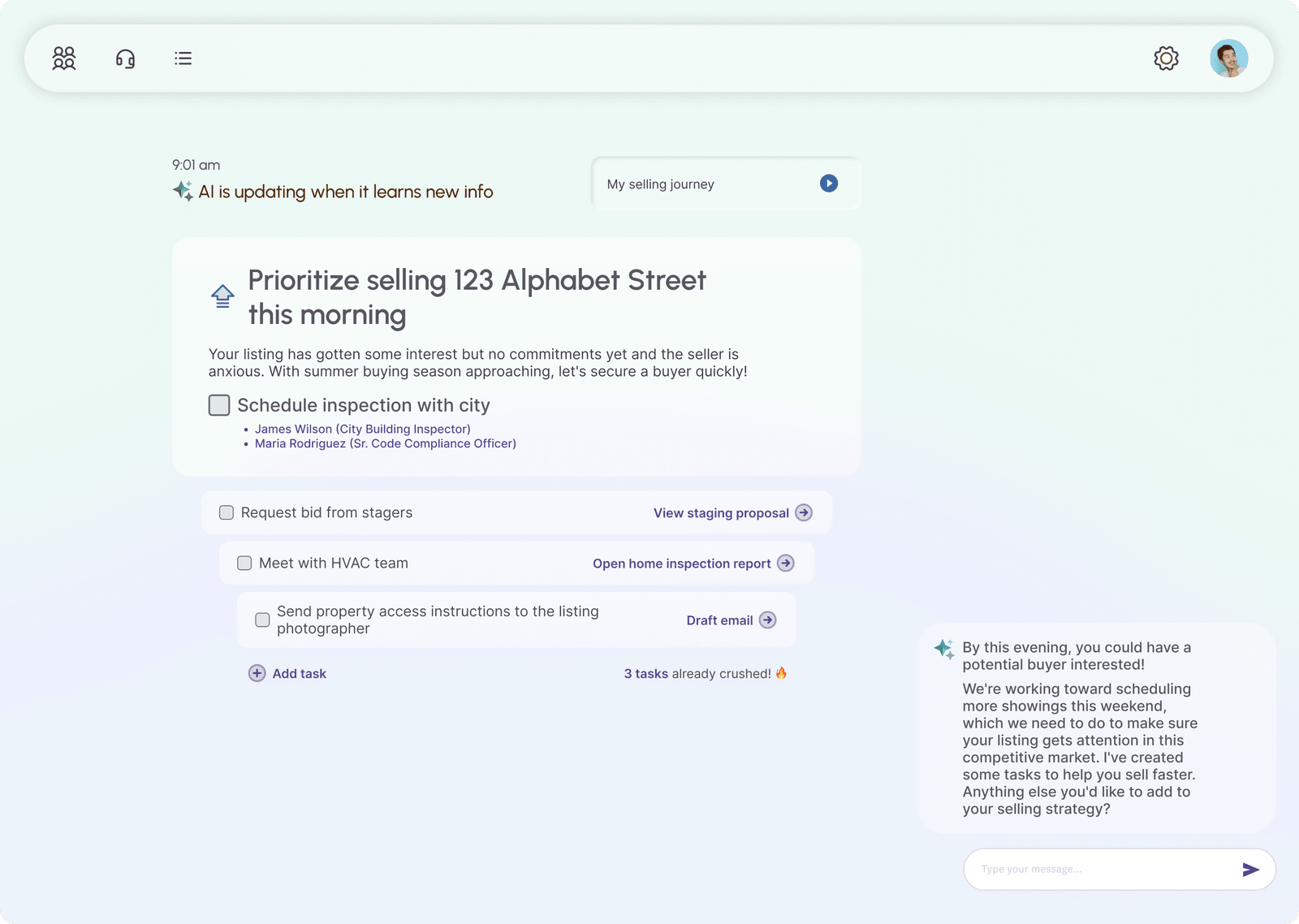Click arrow icon next to inspection report

point(786,563)
